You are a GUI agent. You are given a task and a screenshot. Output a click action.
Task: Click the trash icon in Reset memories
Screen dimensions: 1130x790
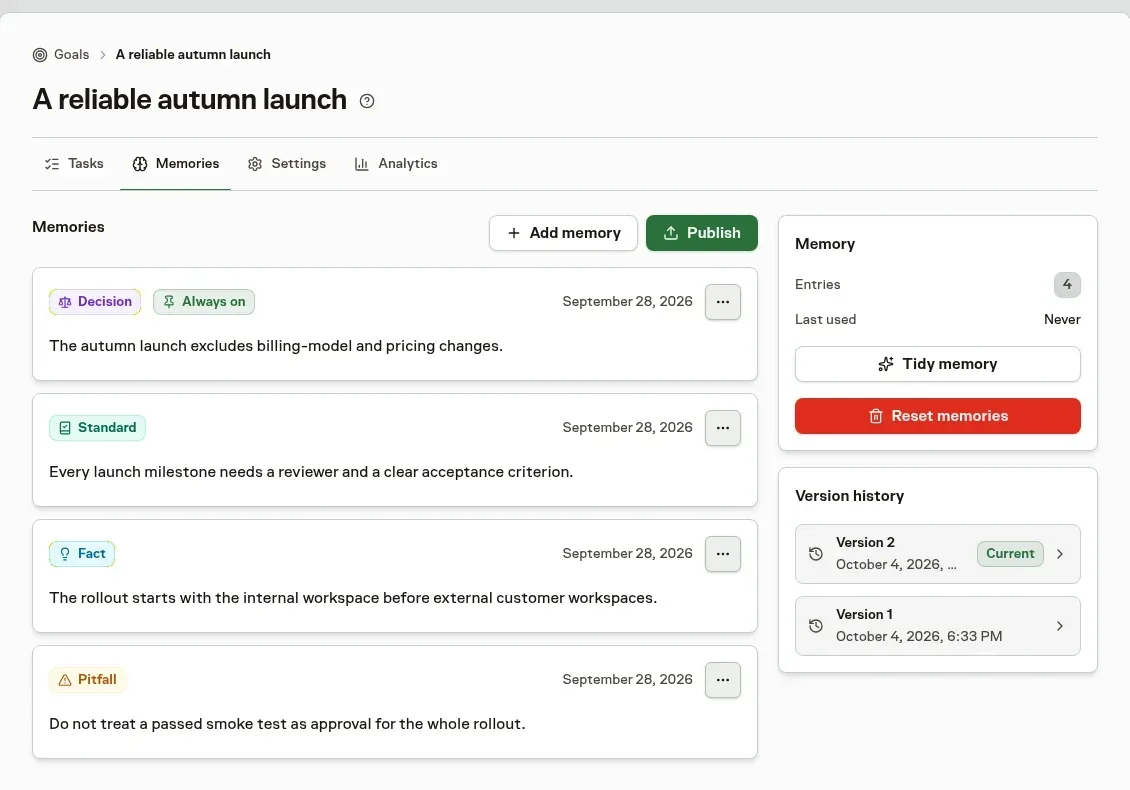tap(876, 416)
